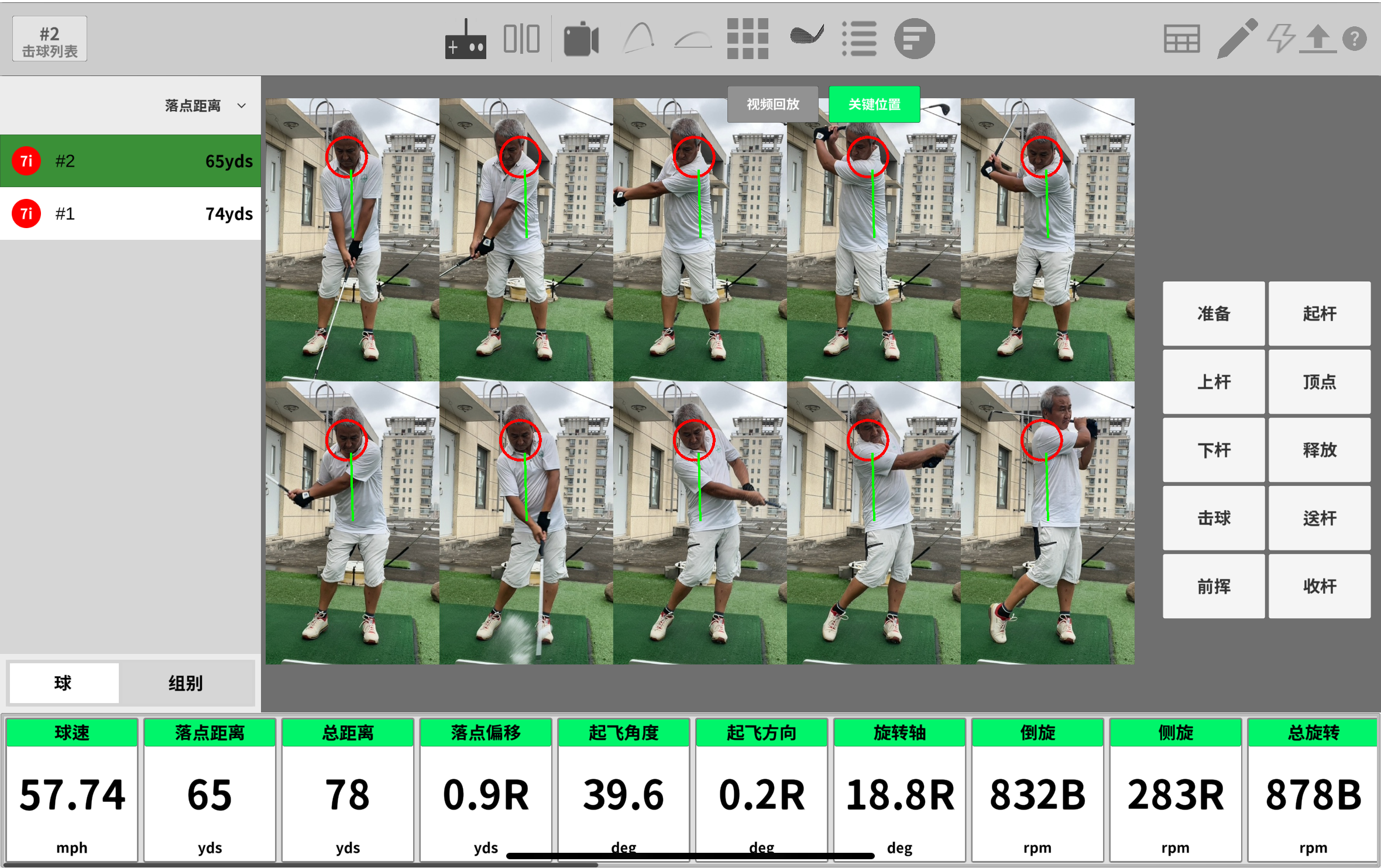
Task: Jump to the 起杆 takeaway position
Action: pos(1320,314)
